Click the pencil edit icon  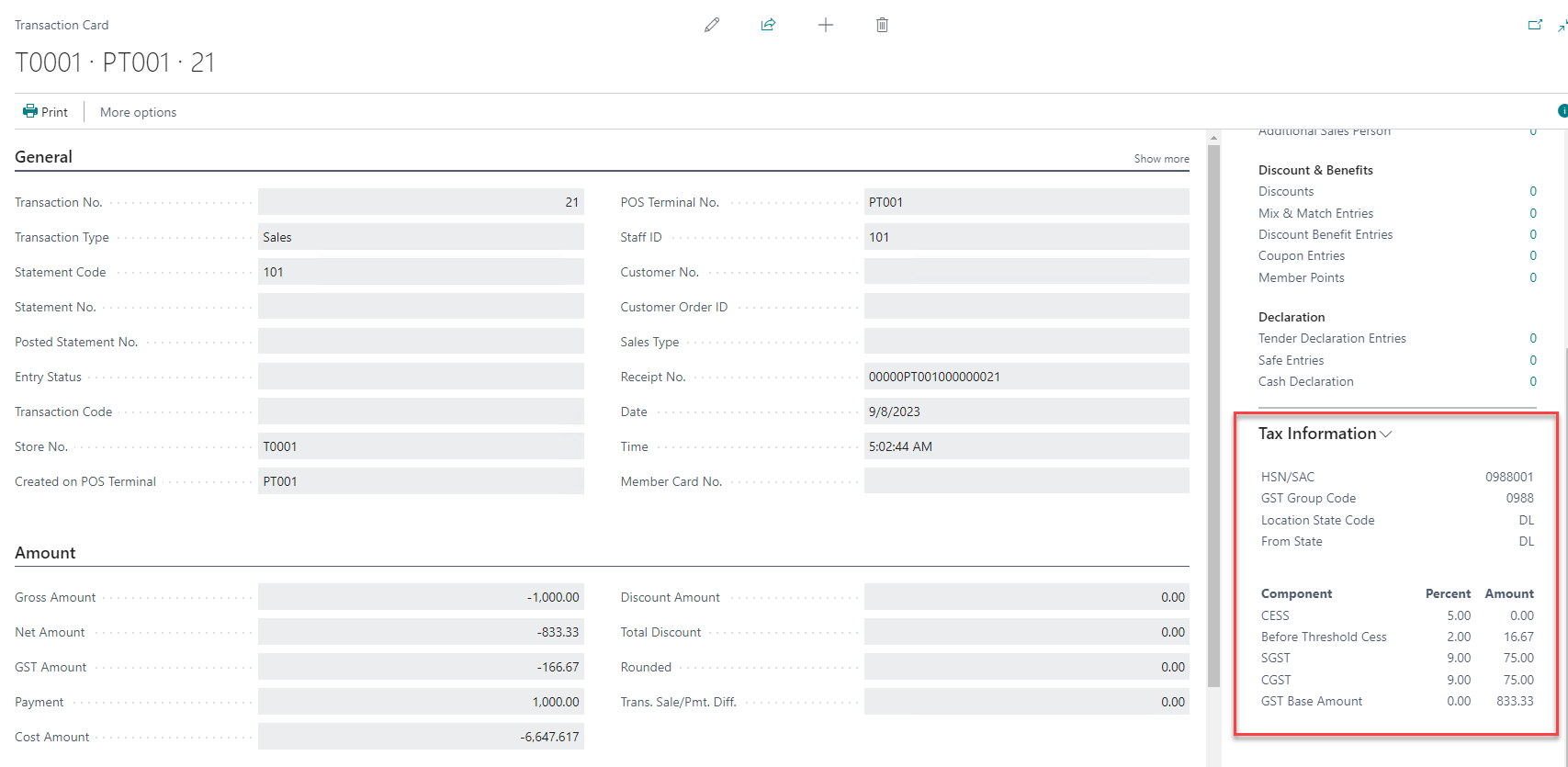(712, 25)
